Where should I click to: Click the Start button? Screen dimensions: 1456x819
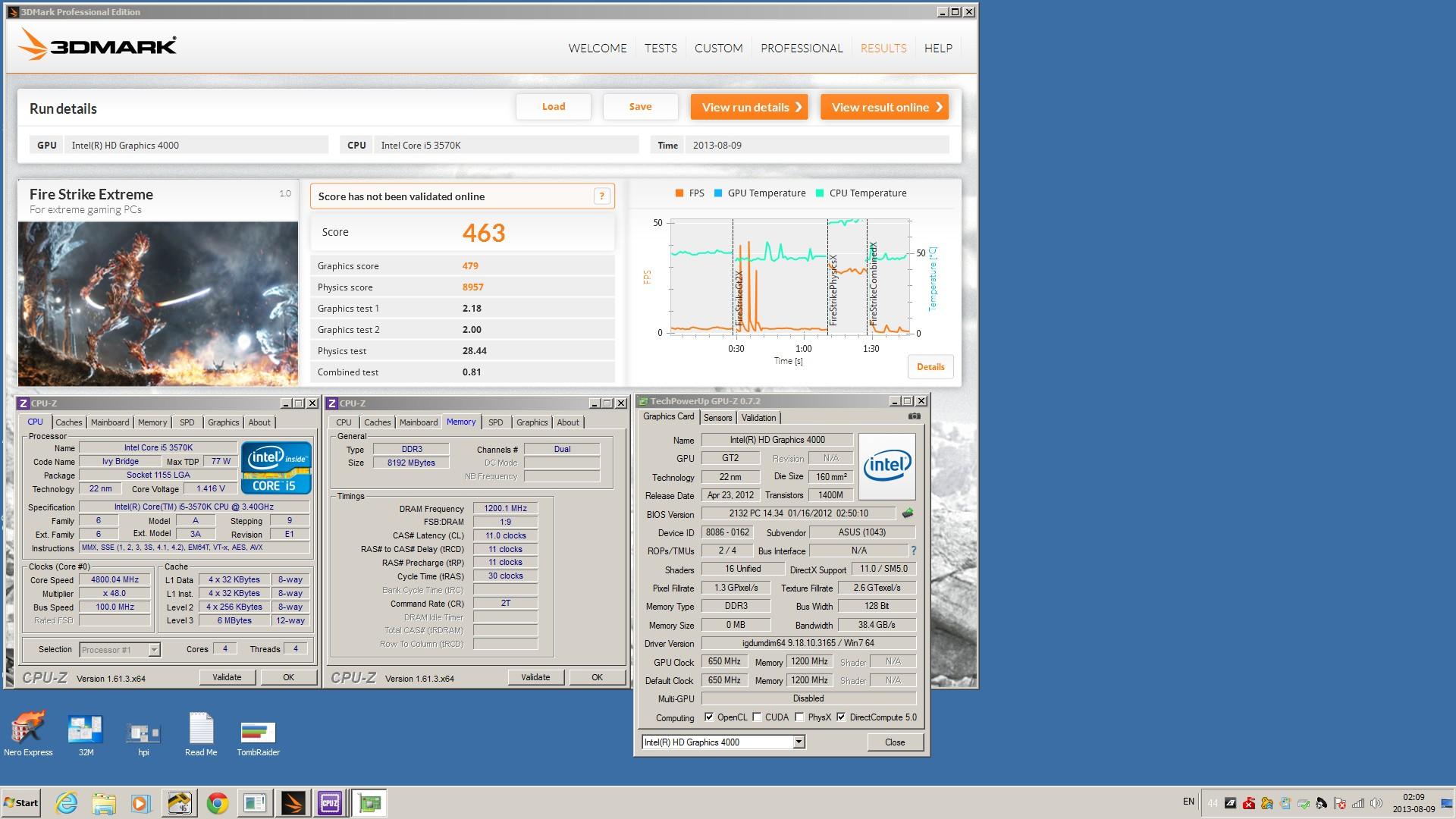[21, 803]
